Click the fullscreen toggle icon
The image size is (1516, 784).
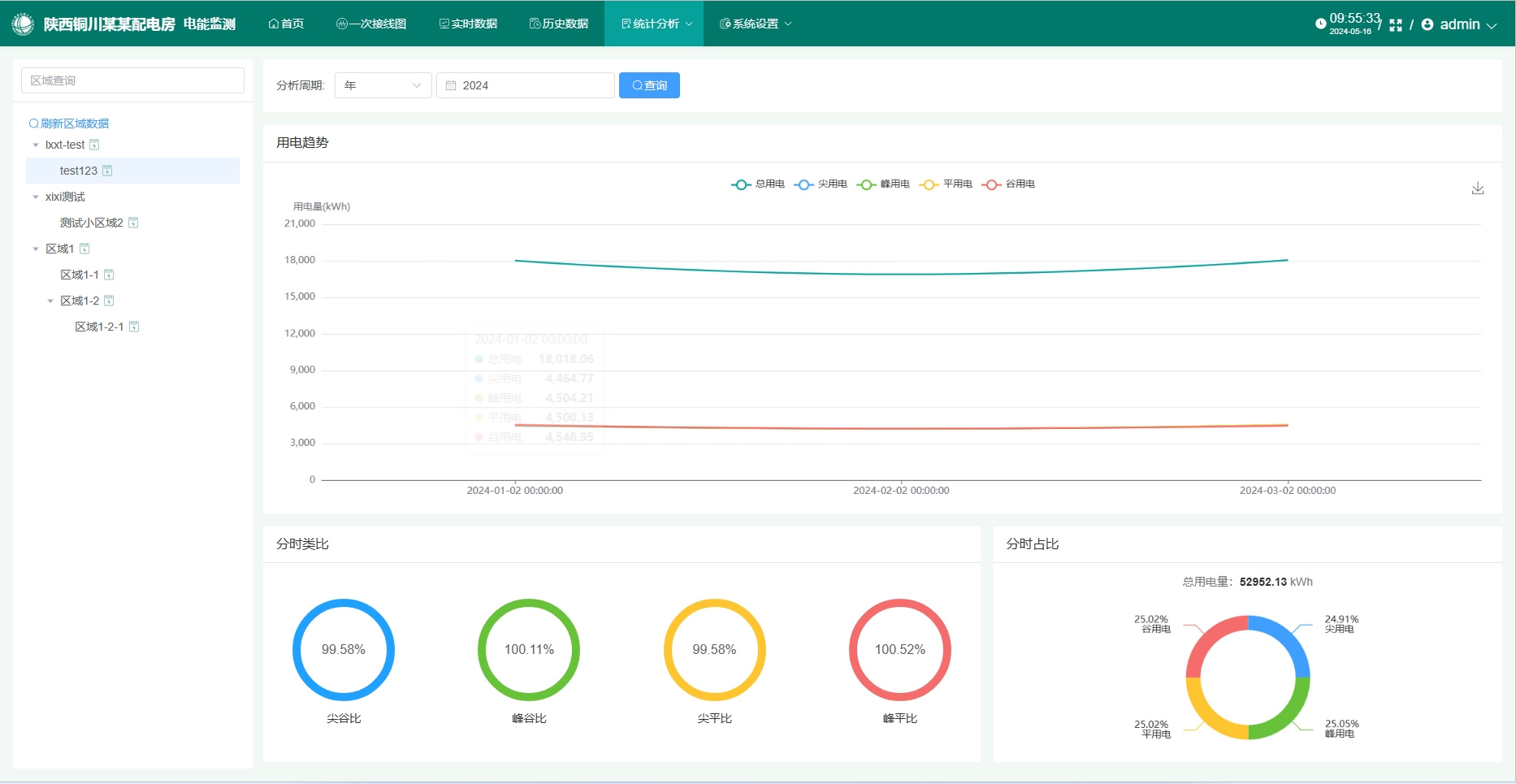[x=1396, y=25]
